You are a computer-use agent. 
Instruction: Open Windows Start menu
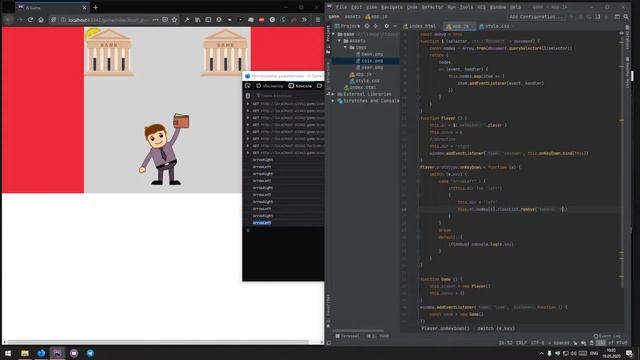[x=8, y=353]
